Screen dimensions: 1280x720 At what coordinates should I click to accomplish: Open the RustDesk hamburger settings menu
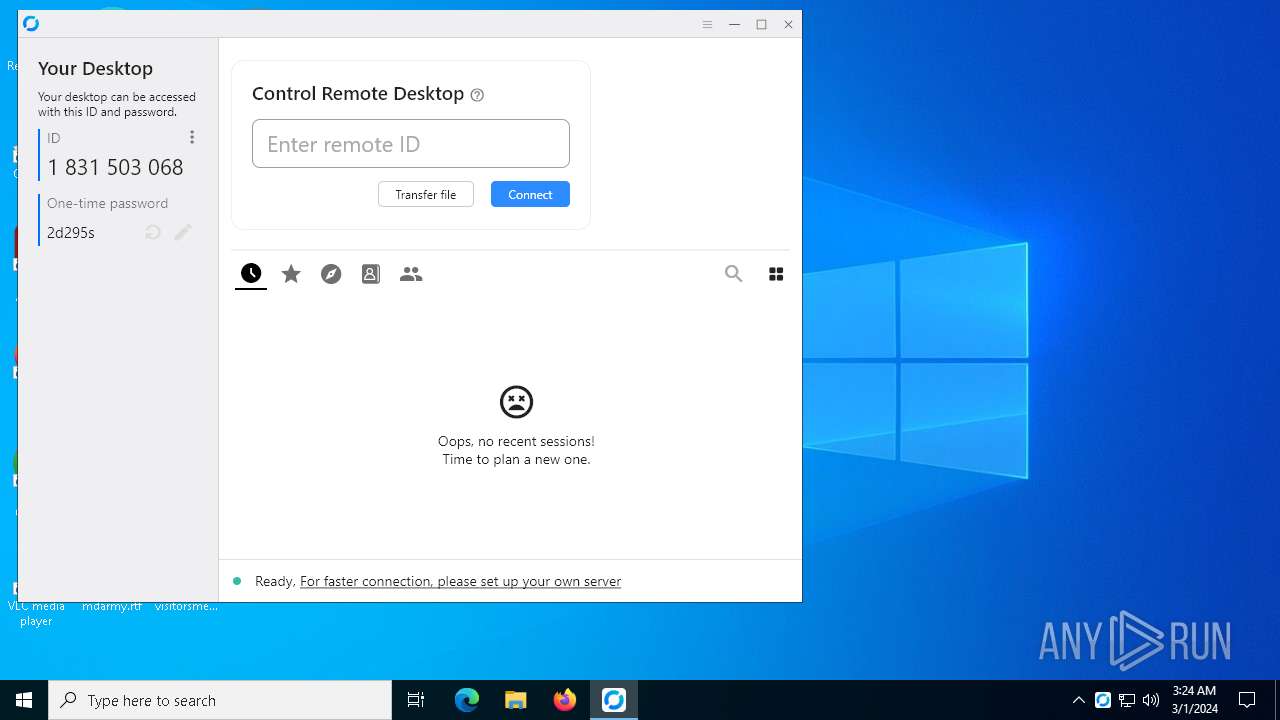707,25
